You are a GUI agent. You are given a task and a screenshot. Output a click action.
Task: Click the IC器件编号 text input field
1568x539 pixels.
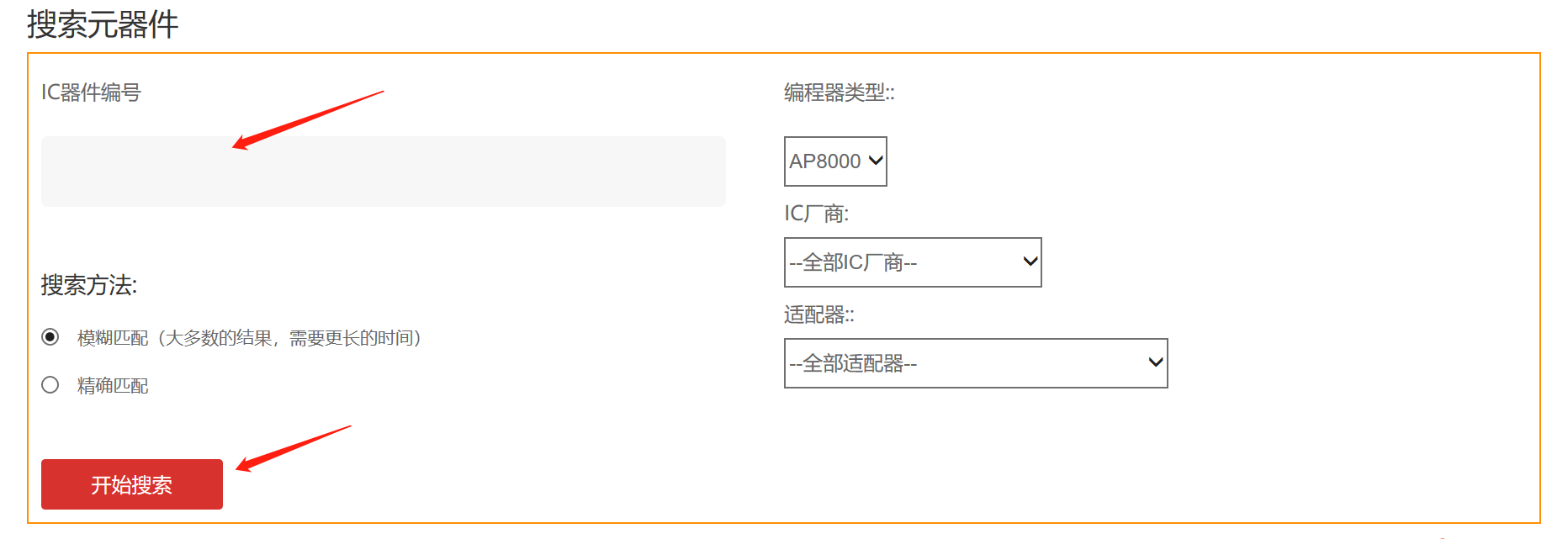tap(383, 172)
